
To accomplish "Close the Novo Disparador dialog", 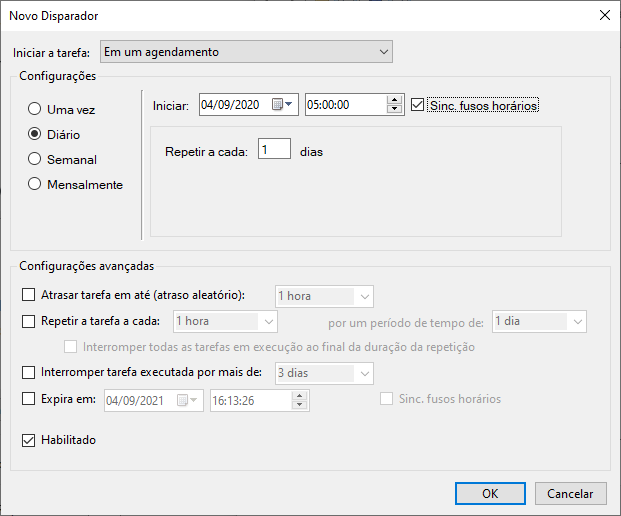I will tap(604, 15).
